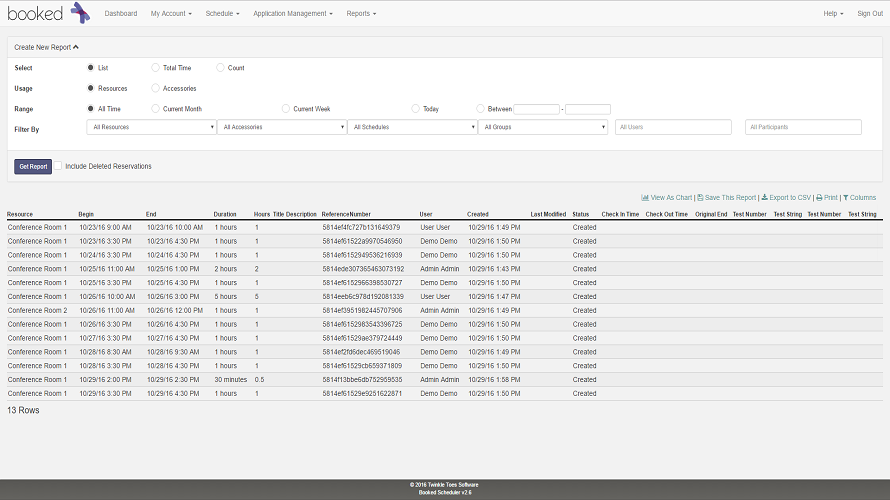Image resolution: width=890 pixels, height=500 pixels.
Task: Open My Account menu
Action: click(171, 14)
